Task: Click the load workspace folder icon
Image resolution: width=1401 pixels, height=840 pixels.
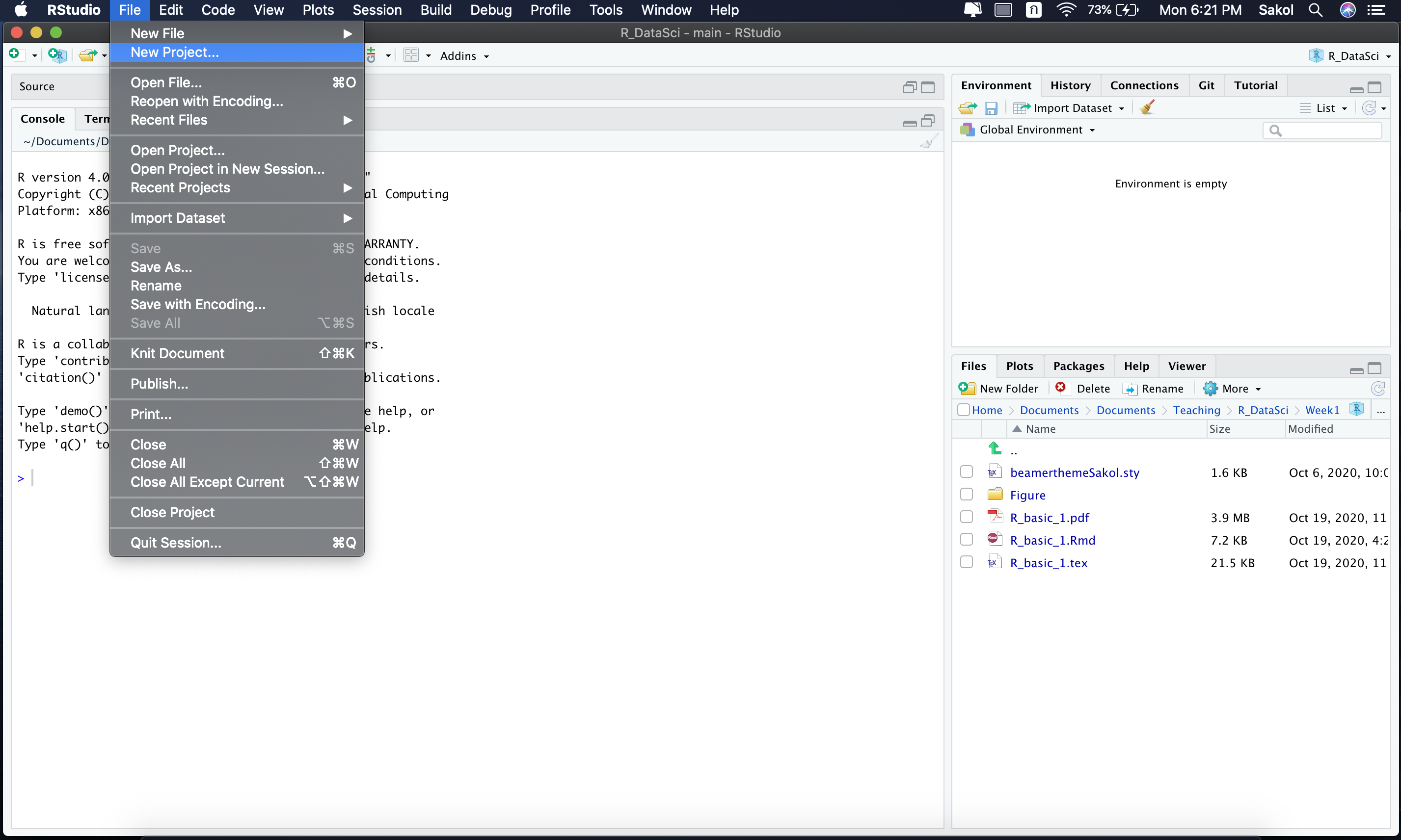Action: pos(968,108)
